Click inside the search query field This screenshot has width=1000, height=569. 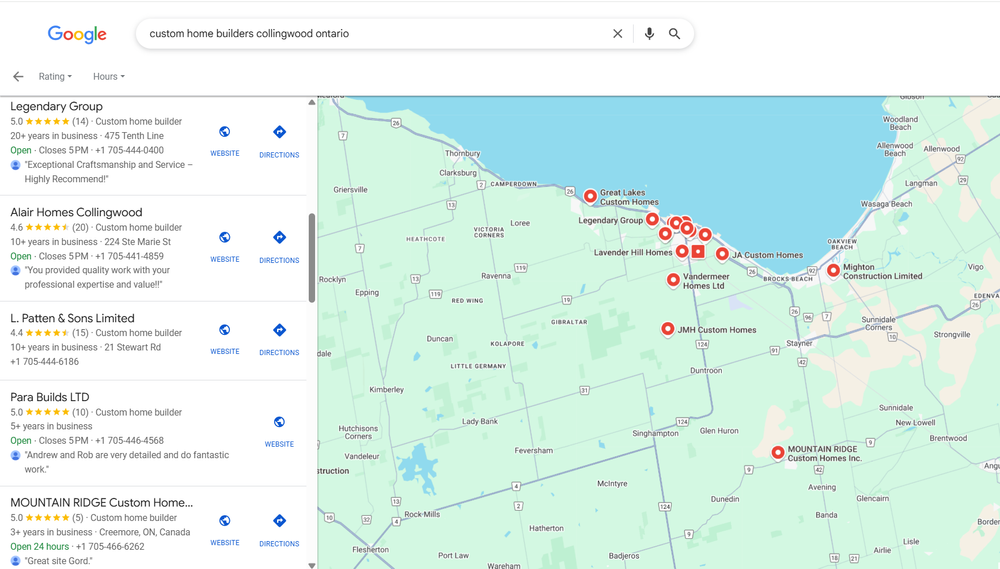(376, 34)
